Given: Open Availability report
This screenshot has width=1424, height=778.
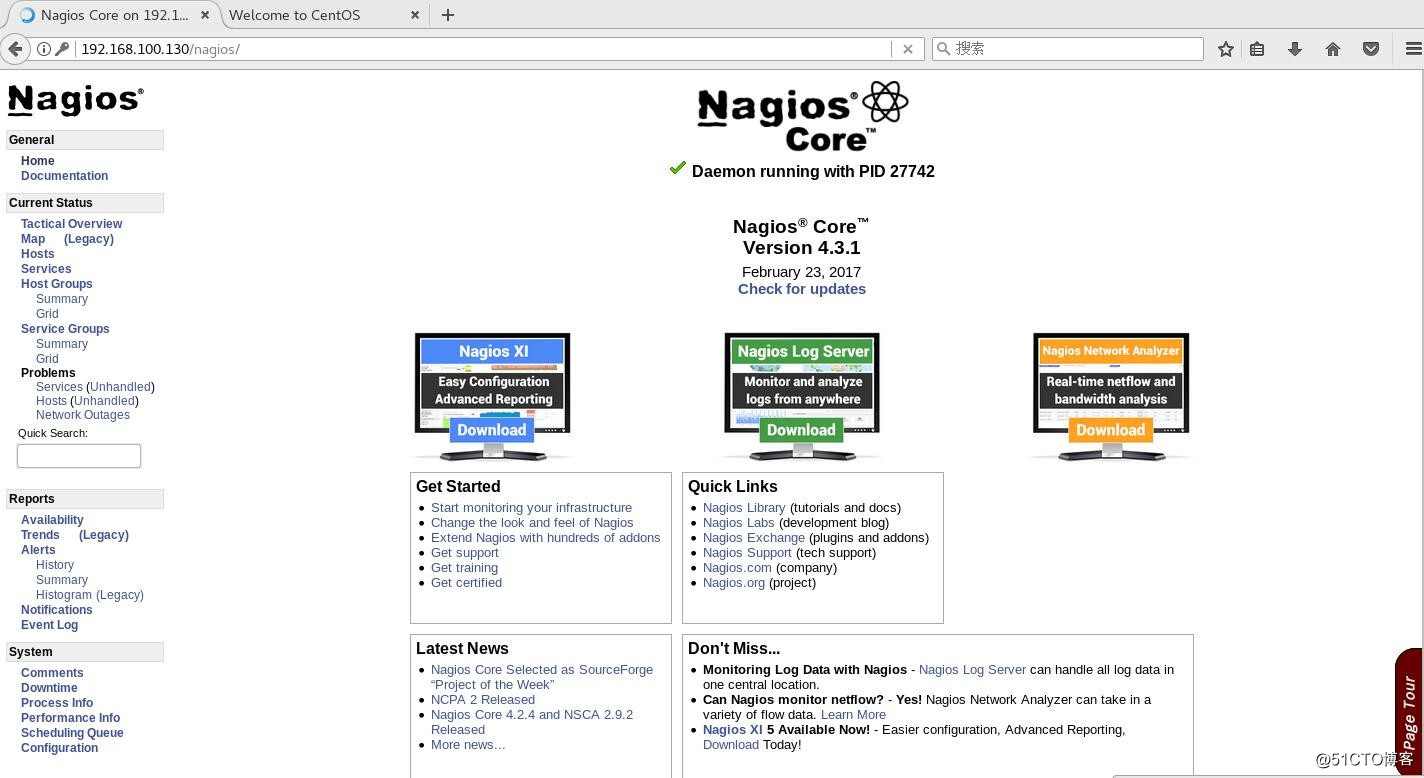Looking at the screenshot, I should (52, 520).
